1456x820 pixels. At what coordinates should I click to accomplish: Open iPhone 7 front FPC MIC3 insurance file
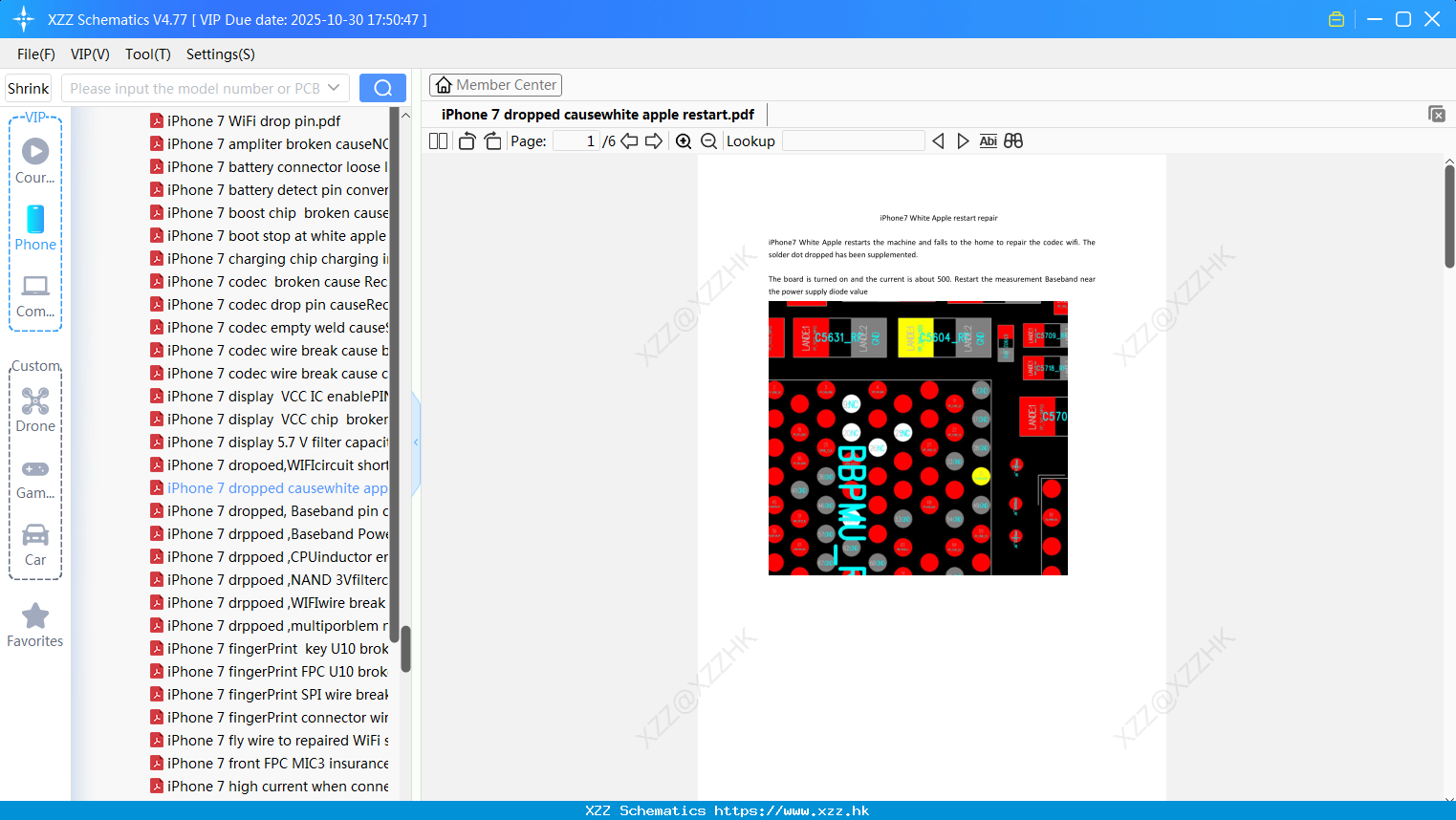point(270,764)
